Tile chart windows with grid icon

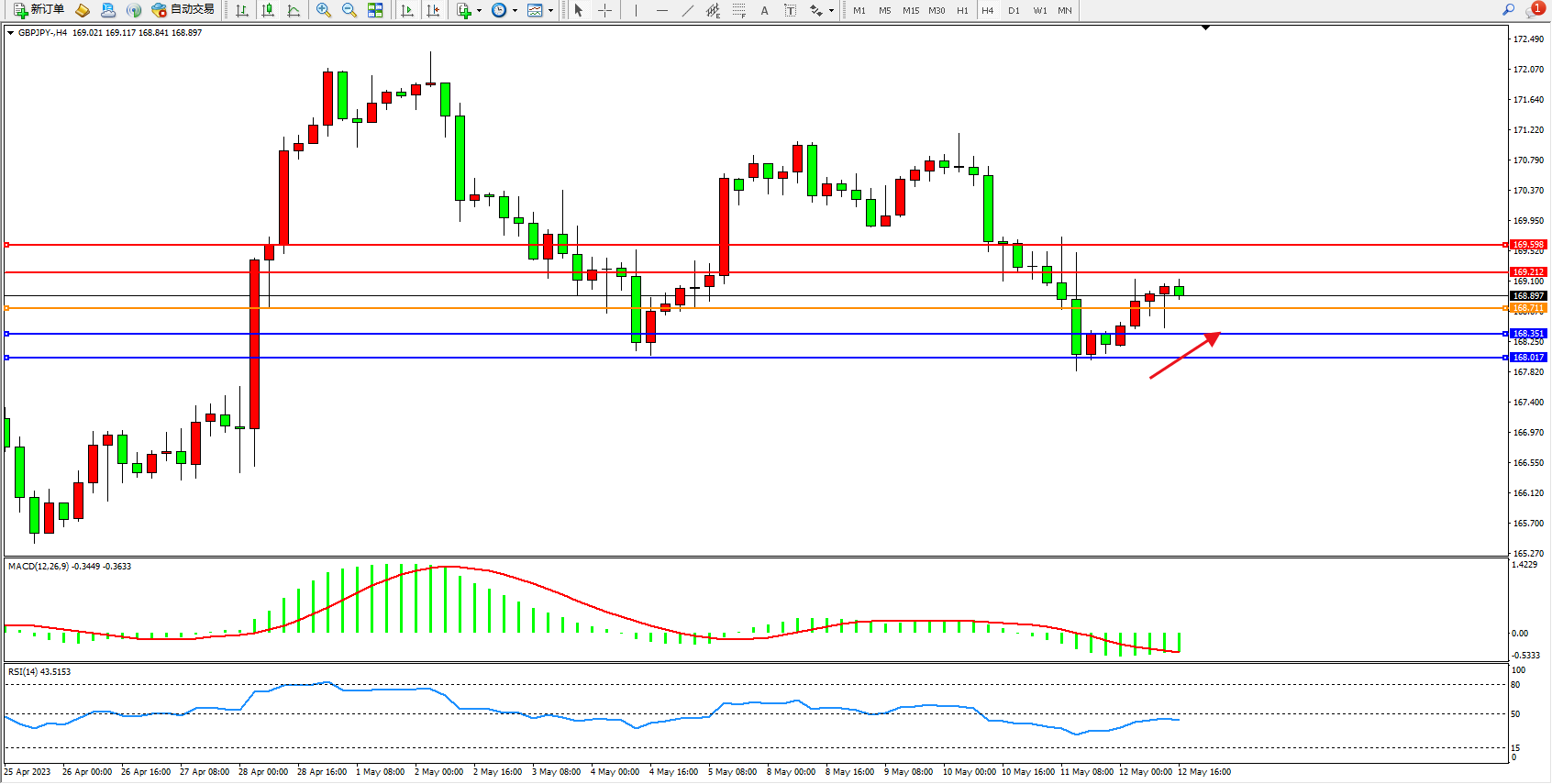375,10
